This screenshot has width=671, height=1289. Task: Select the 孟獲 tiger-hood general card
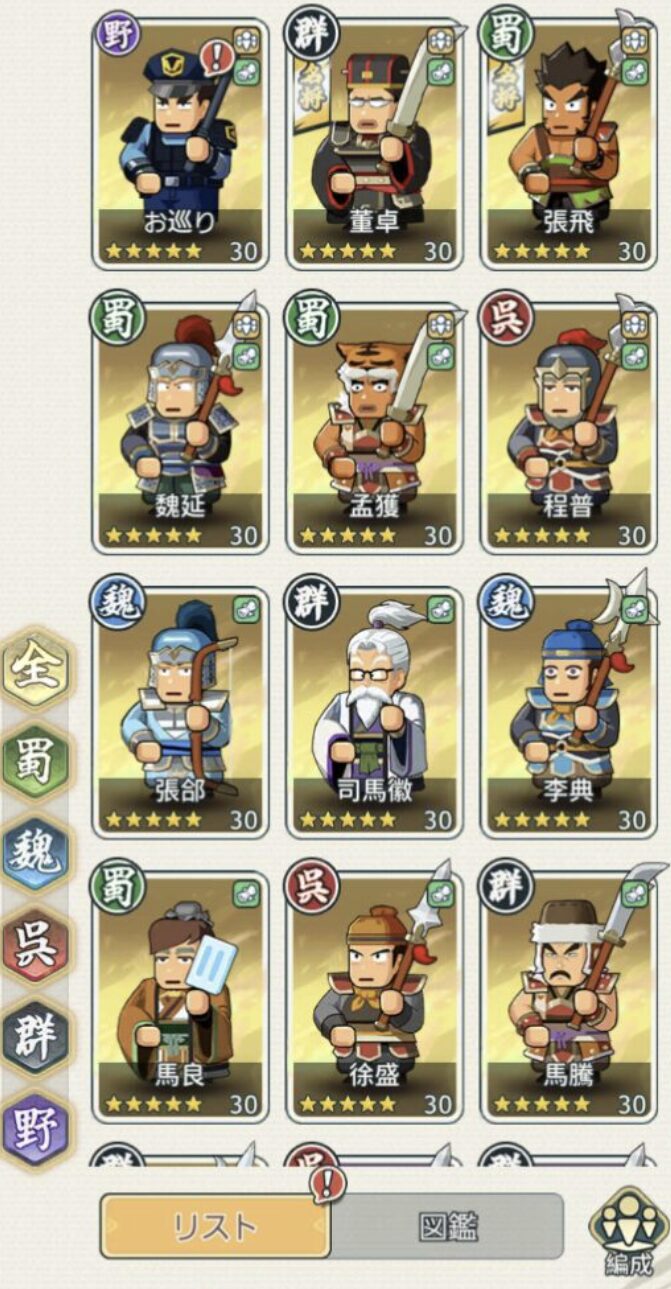(x=374, y=427)
